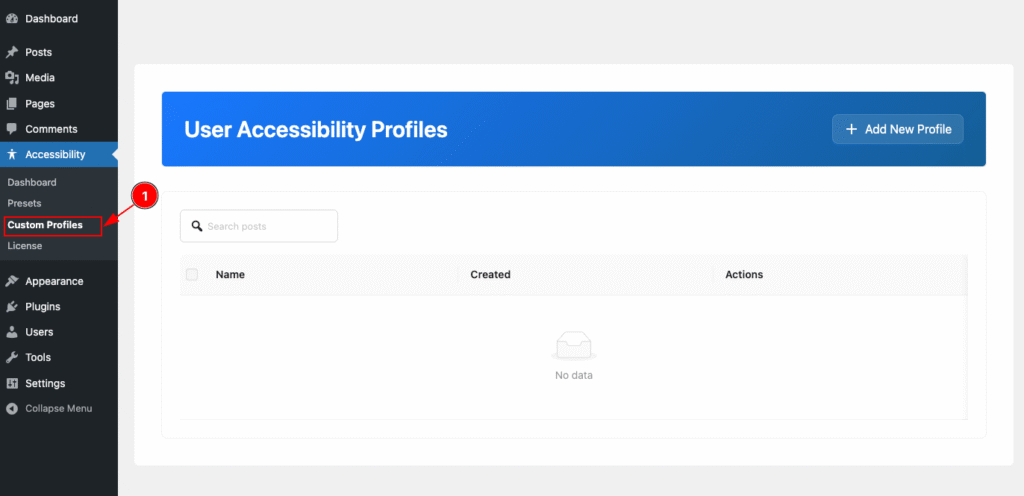Click the Comments speech bubble icon

pos(12,129)
